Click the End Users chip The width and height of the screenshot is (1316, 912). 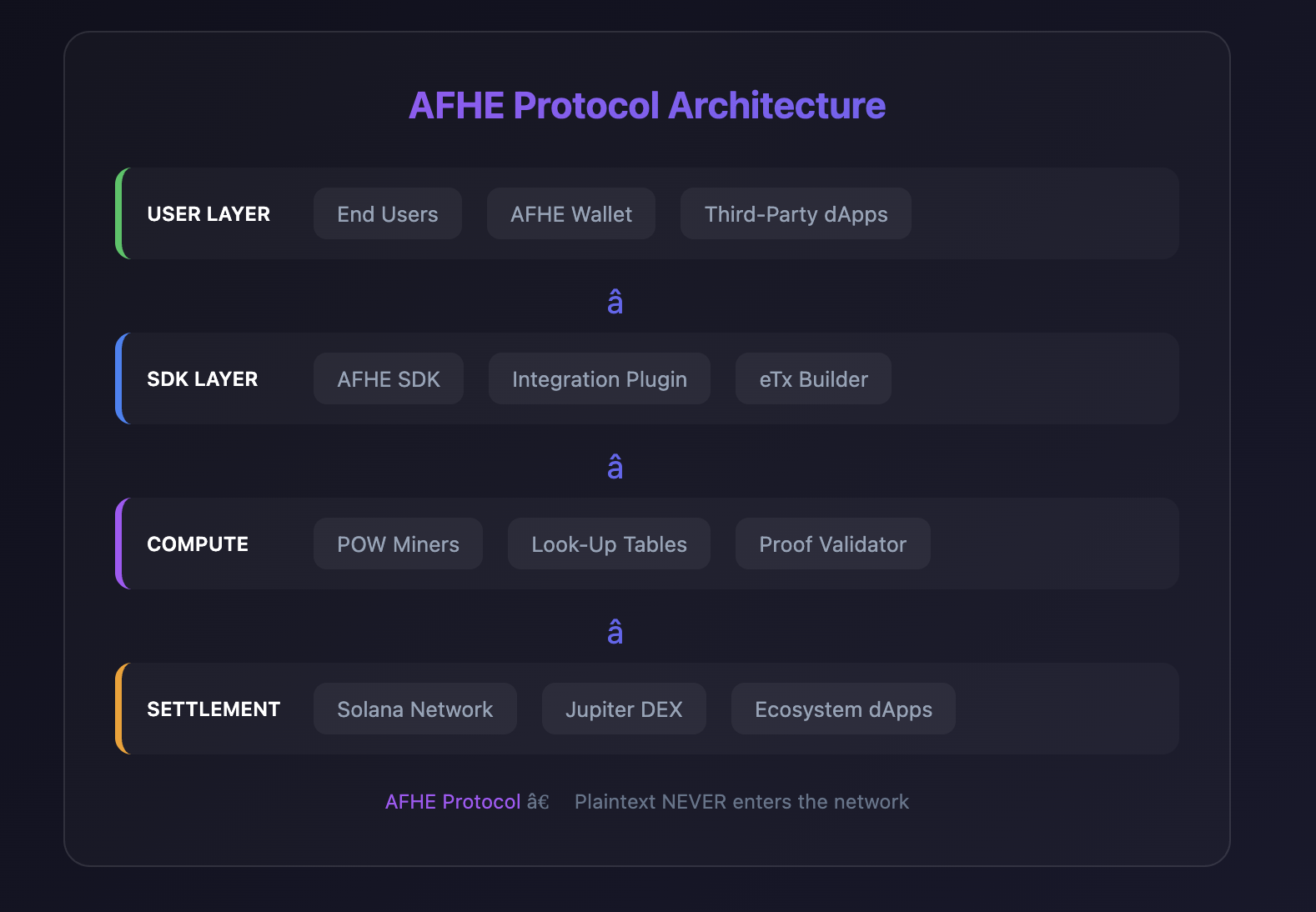click(387, 214)
